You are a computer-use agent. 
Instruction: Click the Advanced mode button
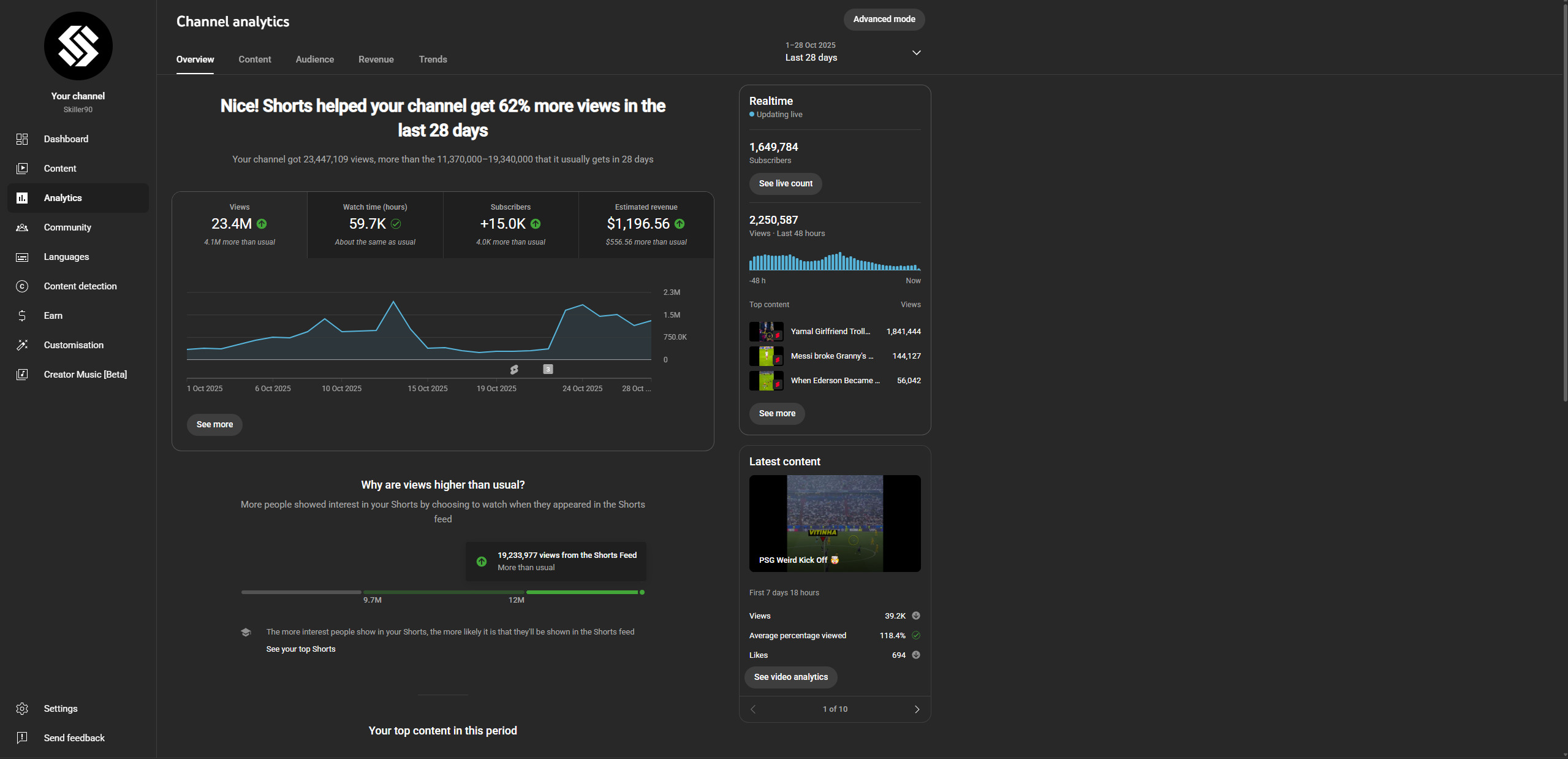click(x=884, y=19)
